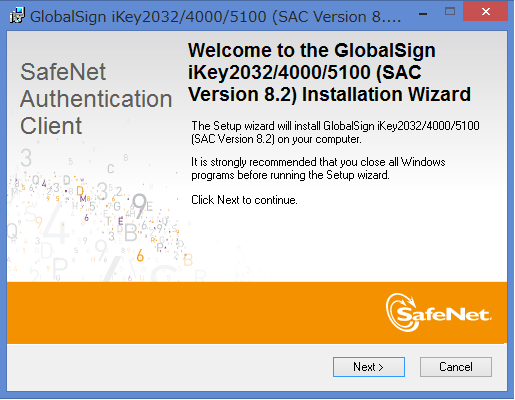Image resolution: width=515 pixels, height=400 pixels.
Task: Click 'The Setup wizard will install' paragraph
Action: tap(335, 132)
